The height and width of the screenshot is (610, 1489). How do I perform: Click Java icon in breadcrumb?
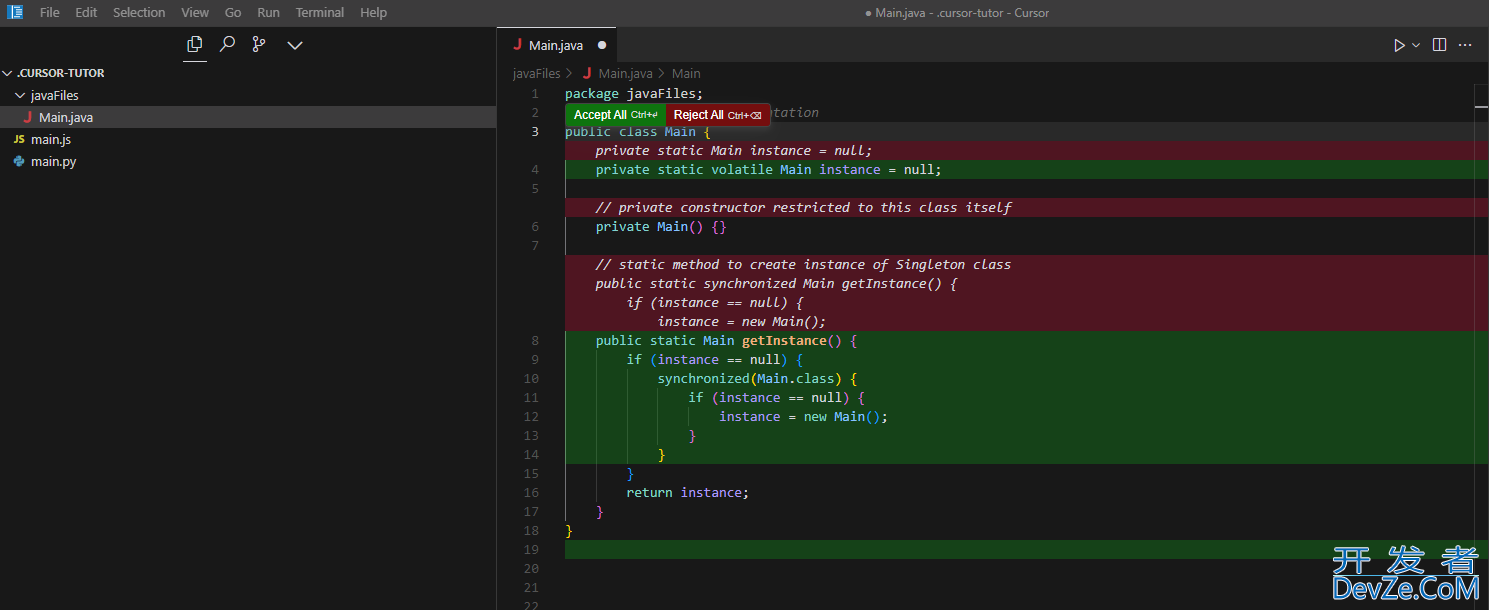pyautogui.click(x=587, y=73)
